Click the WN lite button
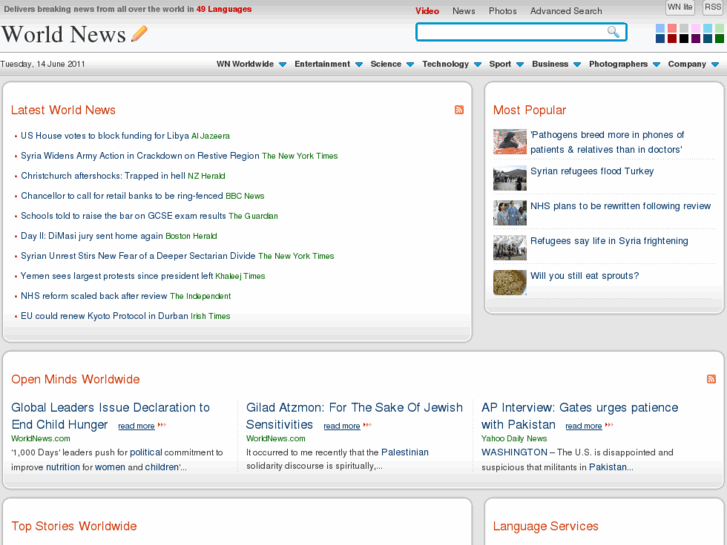Viewport: 727px width, 545px height. pos(680,7)
